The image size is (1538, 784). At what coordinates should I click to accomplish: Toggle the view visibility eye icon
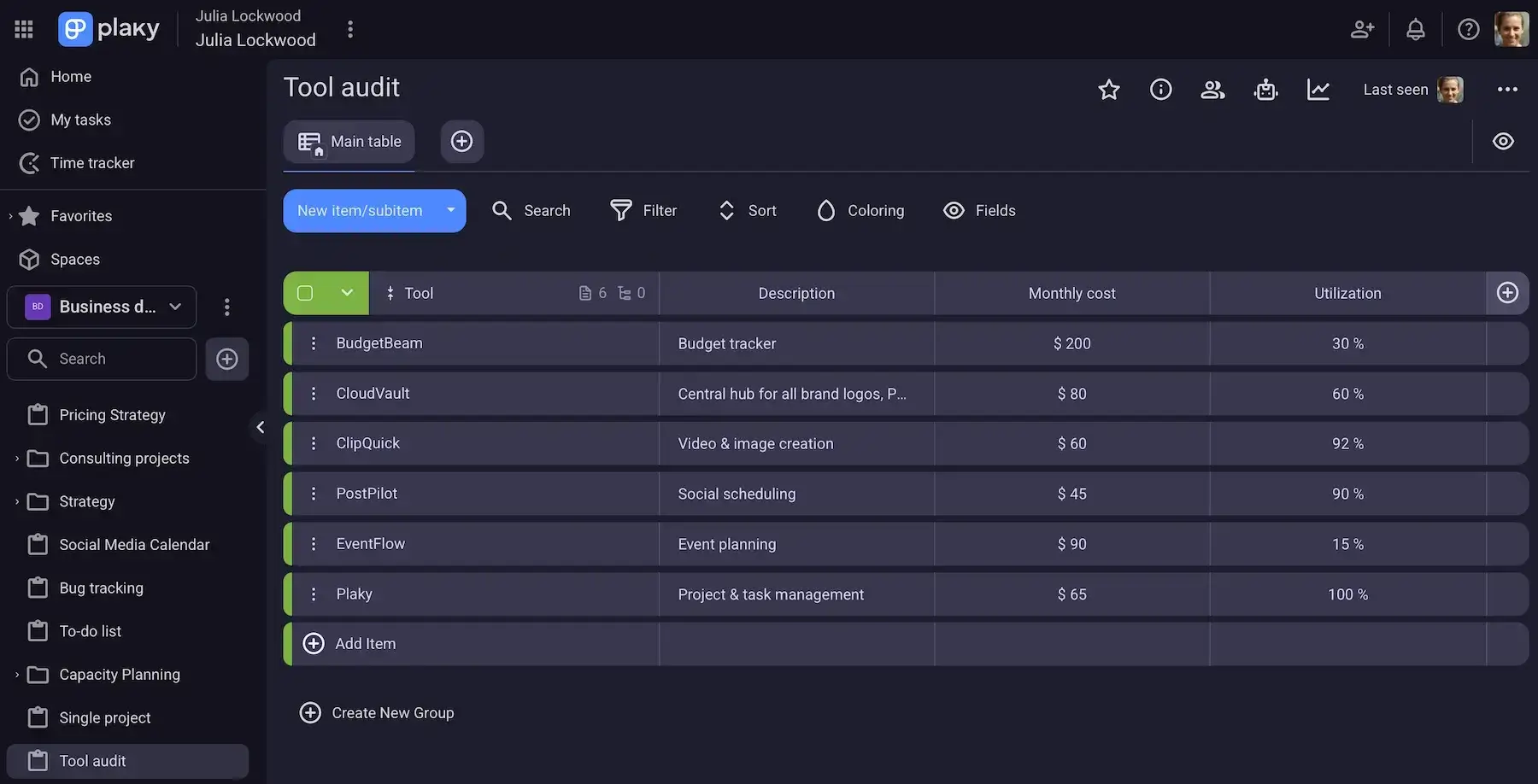(x=1504, y=141)
